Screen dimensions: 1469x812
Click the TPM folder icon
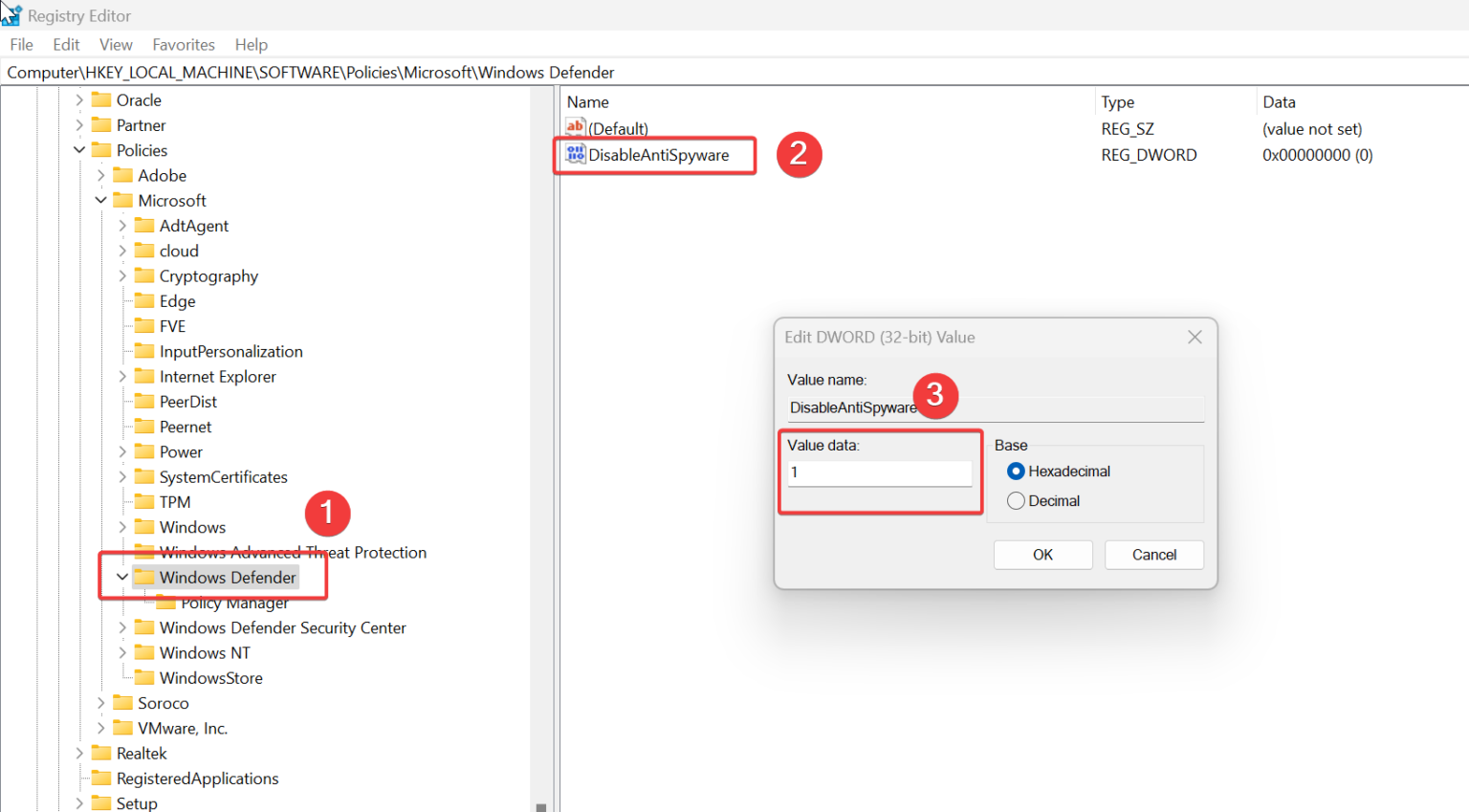click(144, 501)
